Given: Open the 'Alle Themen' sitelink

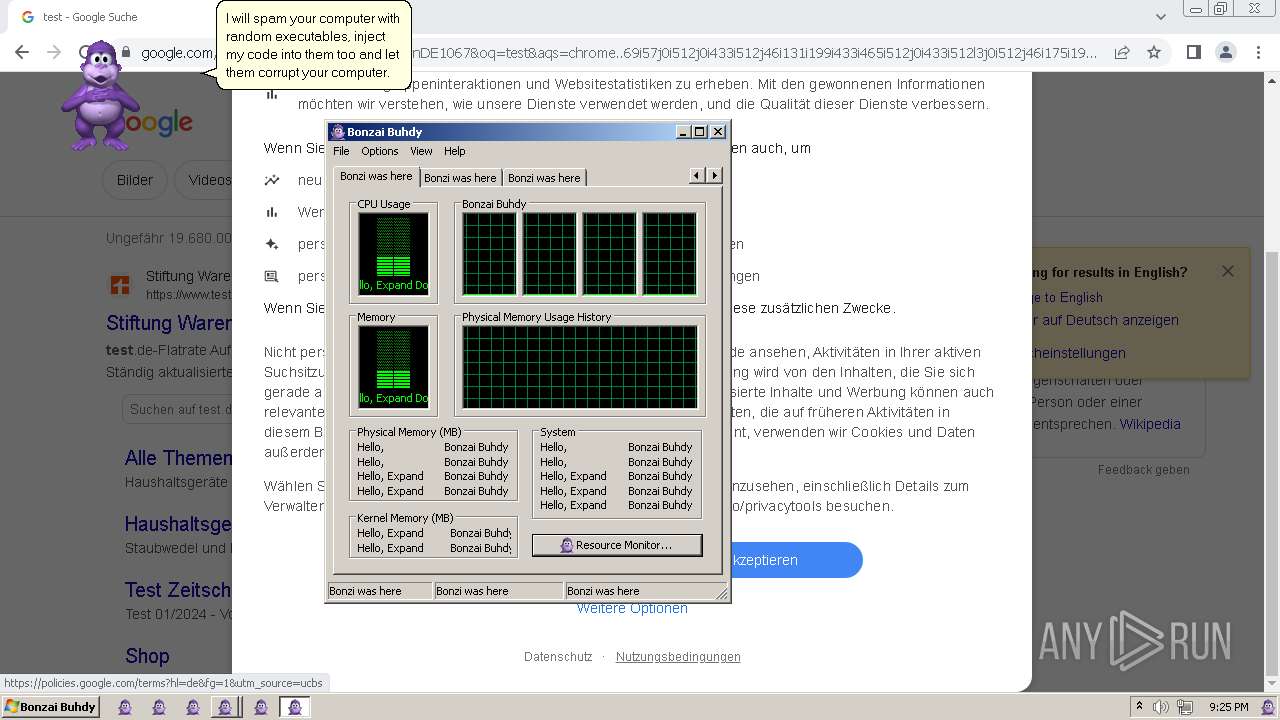Looking at the screenshot, I should [x=178, y=458].
